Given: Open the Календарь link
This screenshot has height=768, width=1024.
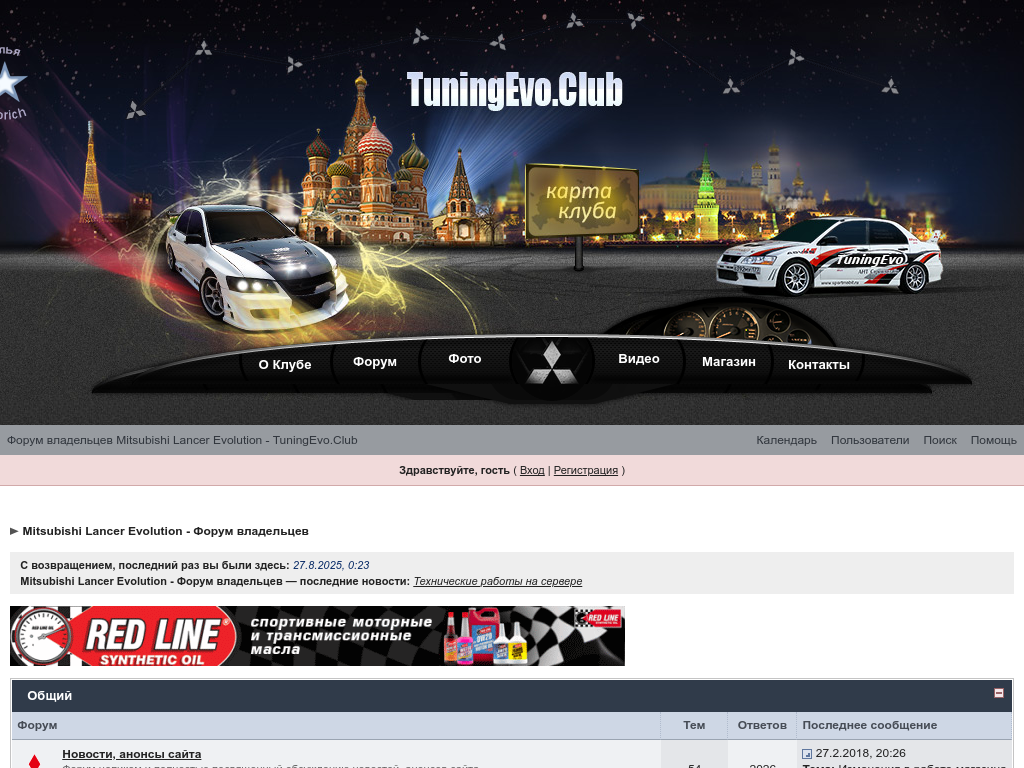Looking at the screenshot, I should (786, 440).
